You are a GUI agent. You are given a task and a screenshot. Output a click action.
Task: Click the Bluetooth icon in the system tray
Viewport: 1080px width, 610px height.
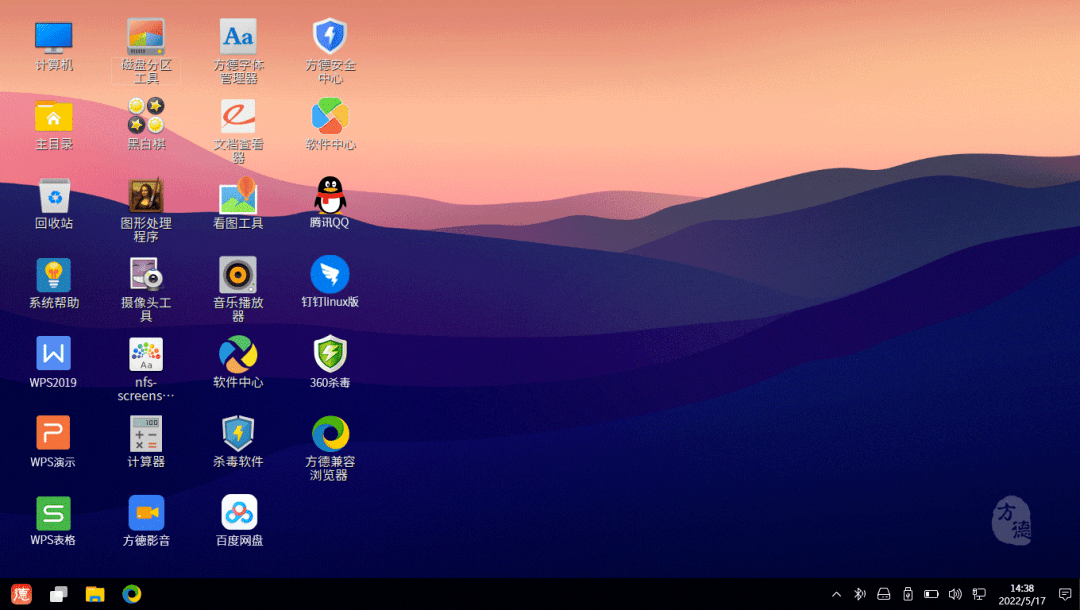click(859, 594)
